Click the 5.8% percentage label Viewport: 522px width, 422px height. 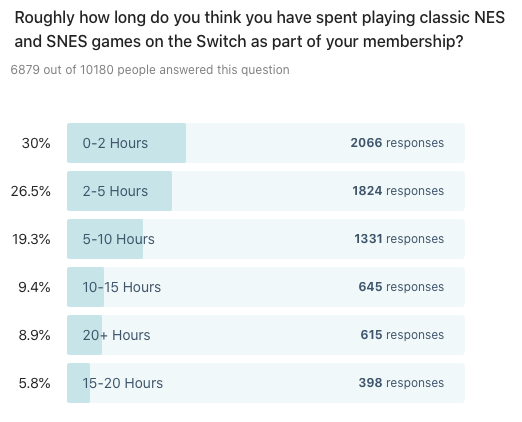click(x=34, y=383)
